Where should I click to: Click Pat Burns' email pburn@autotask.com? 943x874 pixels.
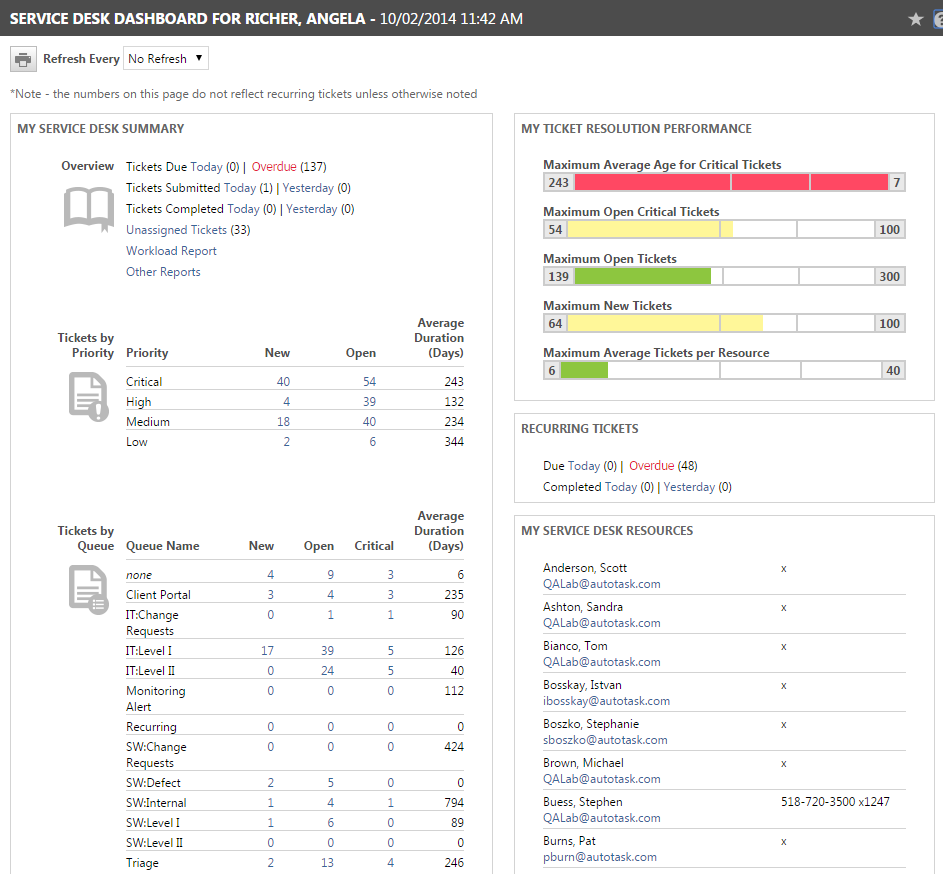coord(600,857)
